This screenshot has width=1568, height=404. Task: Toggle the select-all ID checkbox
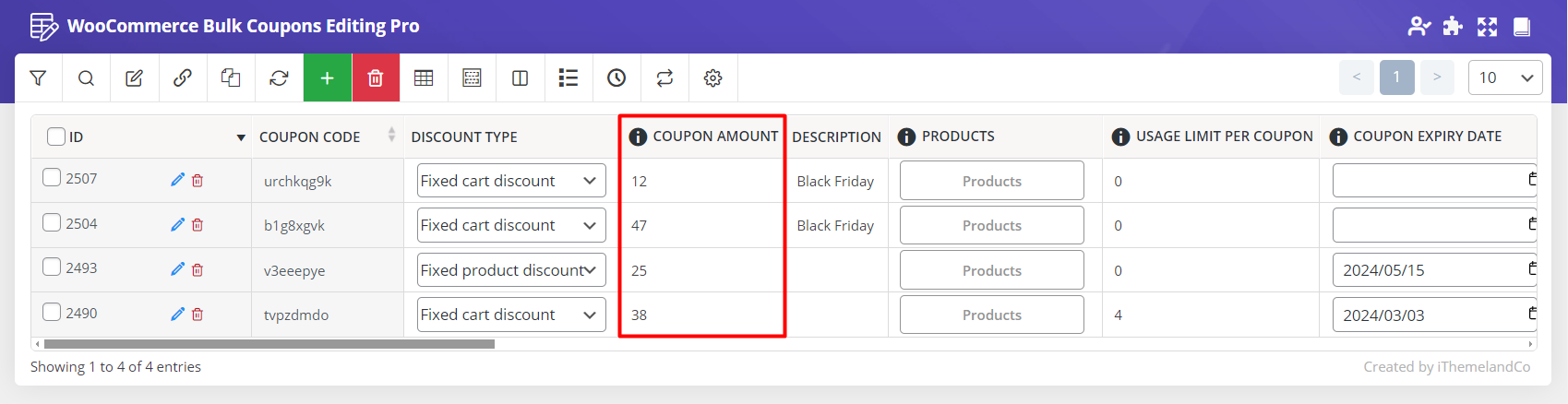[56, 137]
